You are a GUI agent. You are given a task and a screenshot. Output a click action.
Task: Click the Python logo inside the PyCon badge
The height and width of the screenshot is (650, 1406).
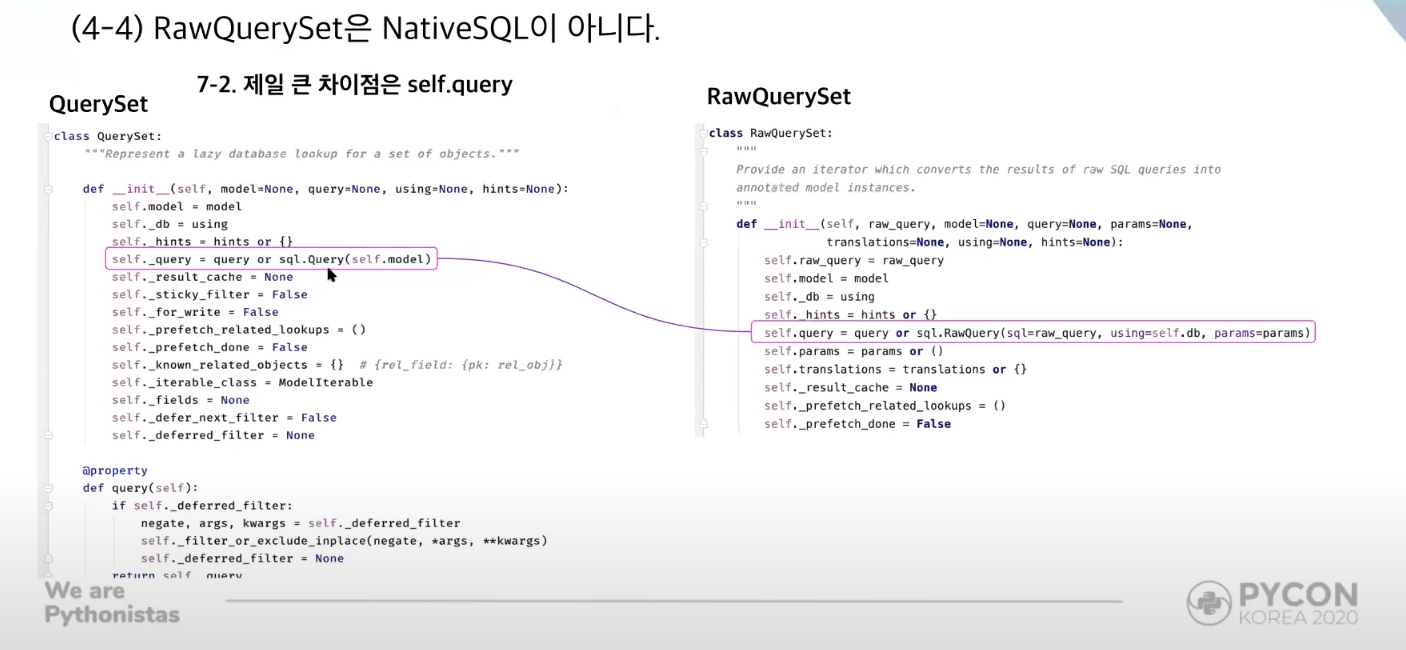1210,604
